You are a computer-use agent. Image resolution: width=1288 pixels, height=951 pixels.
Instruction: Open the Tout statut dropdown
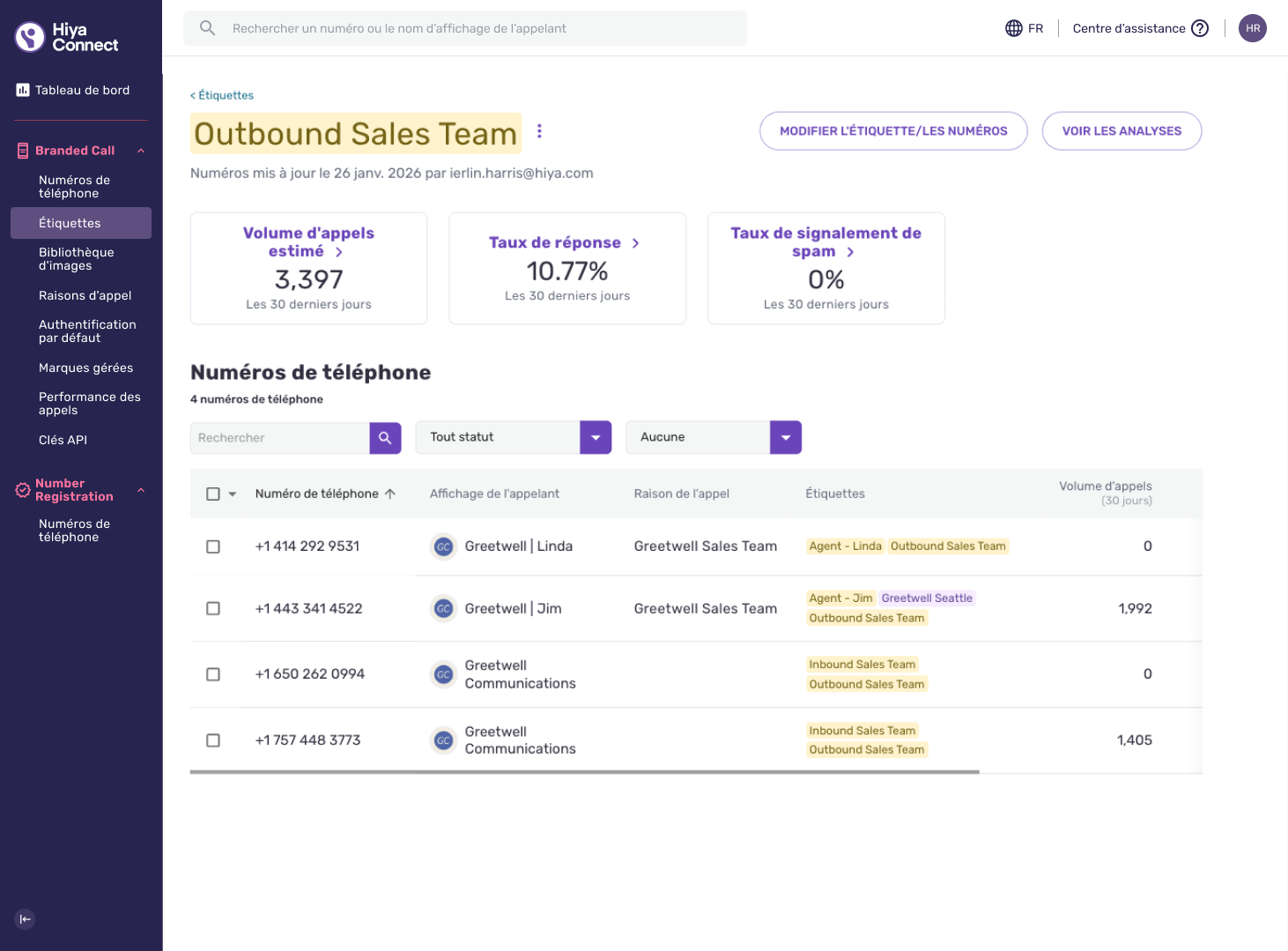pos(514,438)
